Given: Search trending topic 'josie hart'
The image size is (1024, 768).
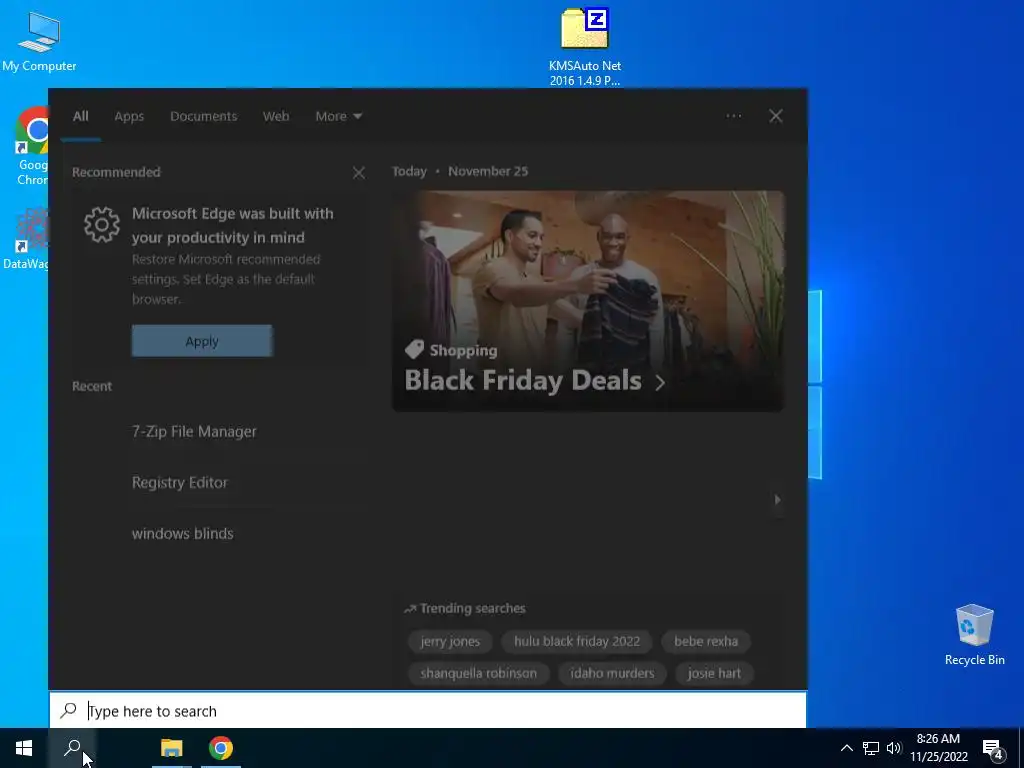Looking at the screenshot, I should [714, 673].
